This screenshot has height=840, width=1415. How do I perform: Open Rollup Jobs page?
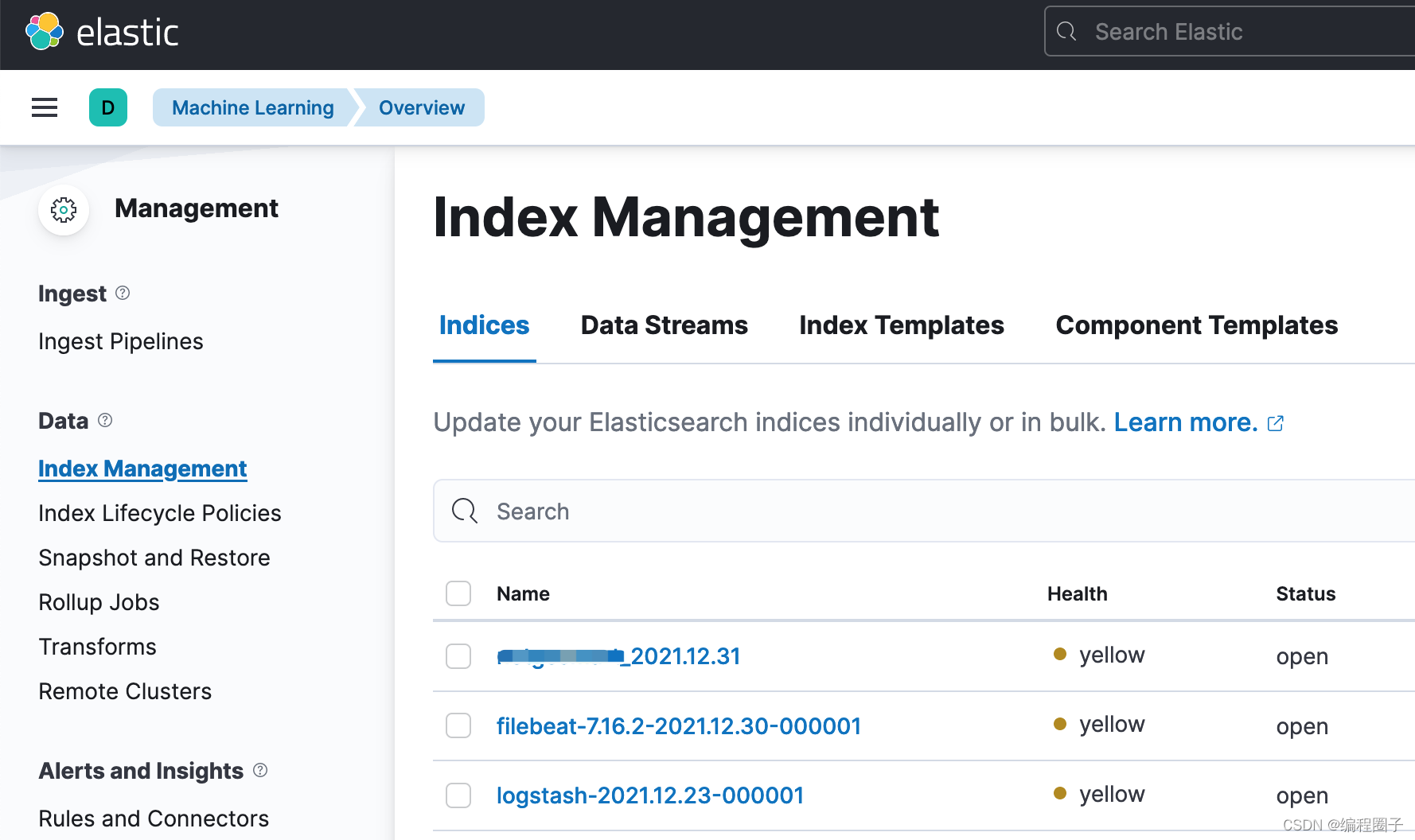[99, 602]
